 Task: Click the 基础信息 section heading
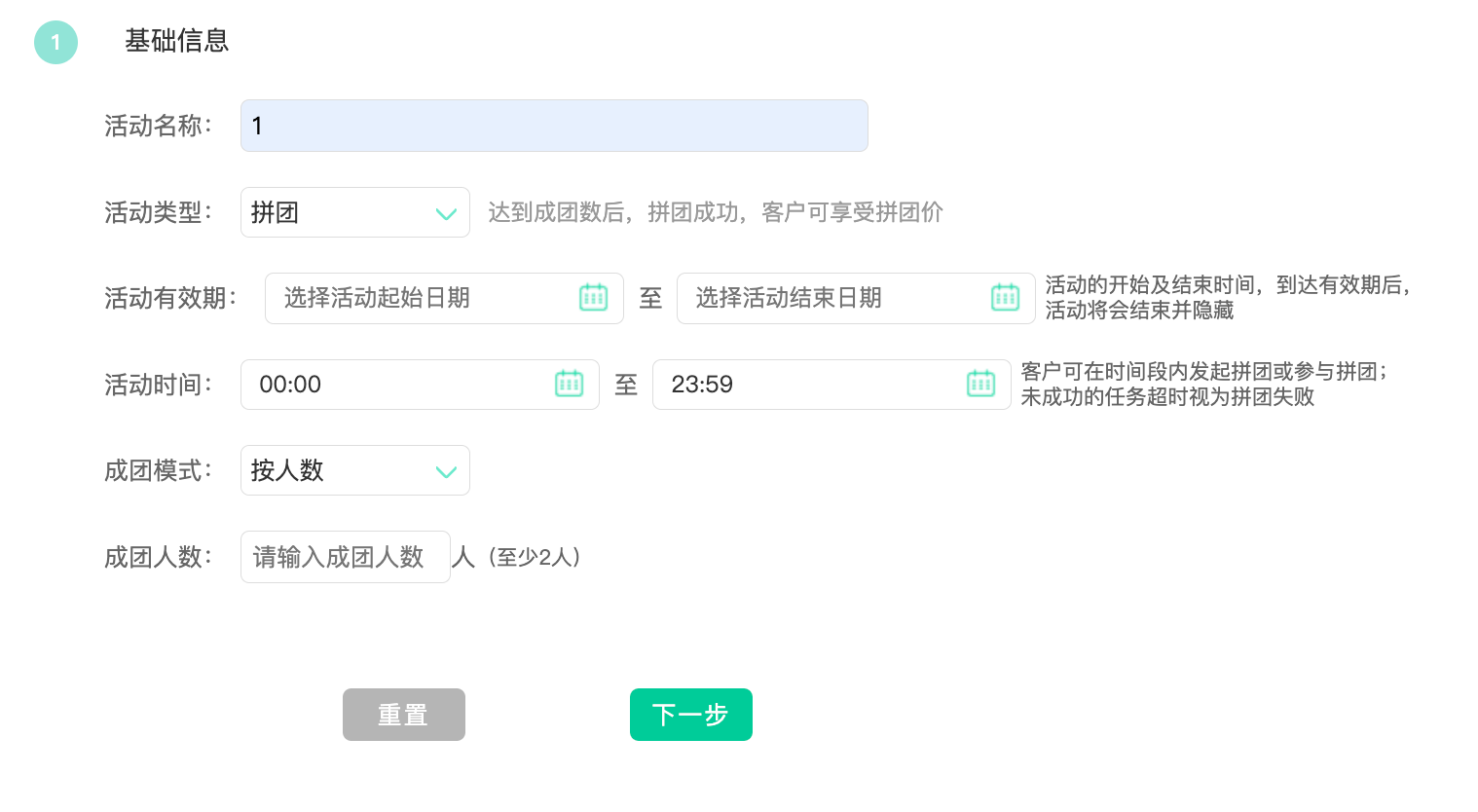(x=176, y=41)
